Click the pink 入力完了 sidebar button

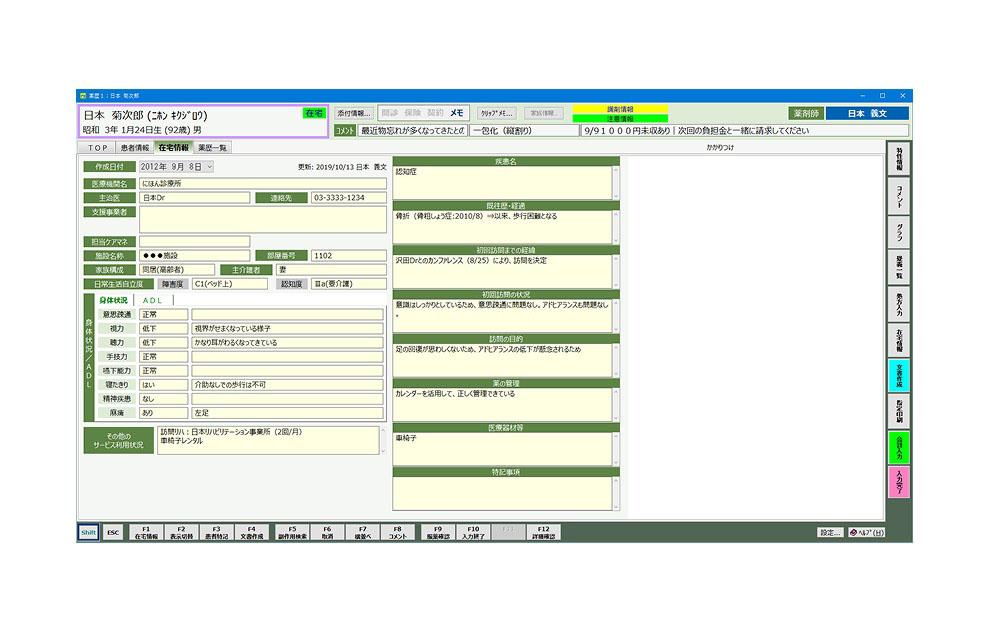pos(899,482)
